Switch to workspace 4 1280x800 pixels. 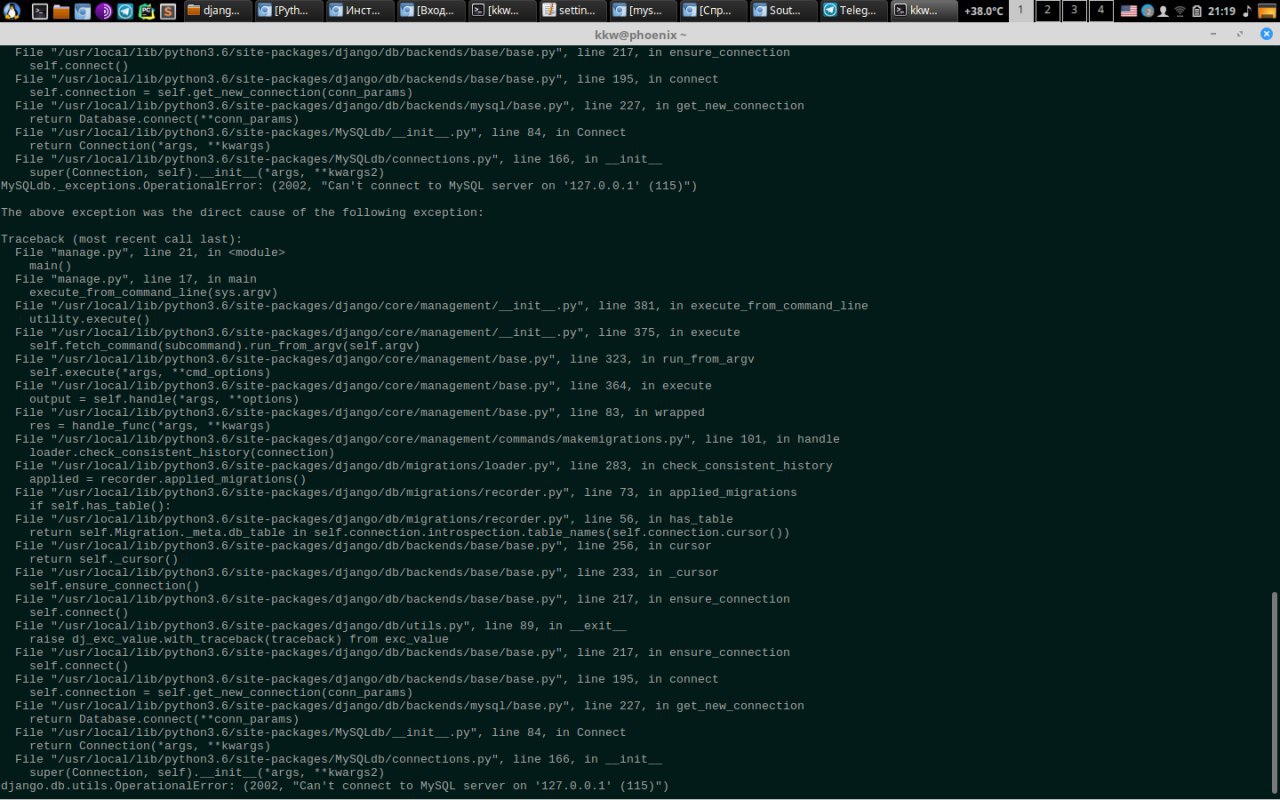pos(1101,11)
